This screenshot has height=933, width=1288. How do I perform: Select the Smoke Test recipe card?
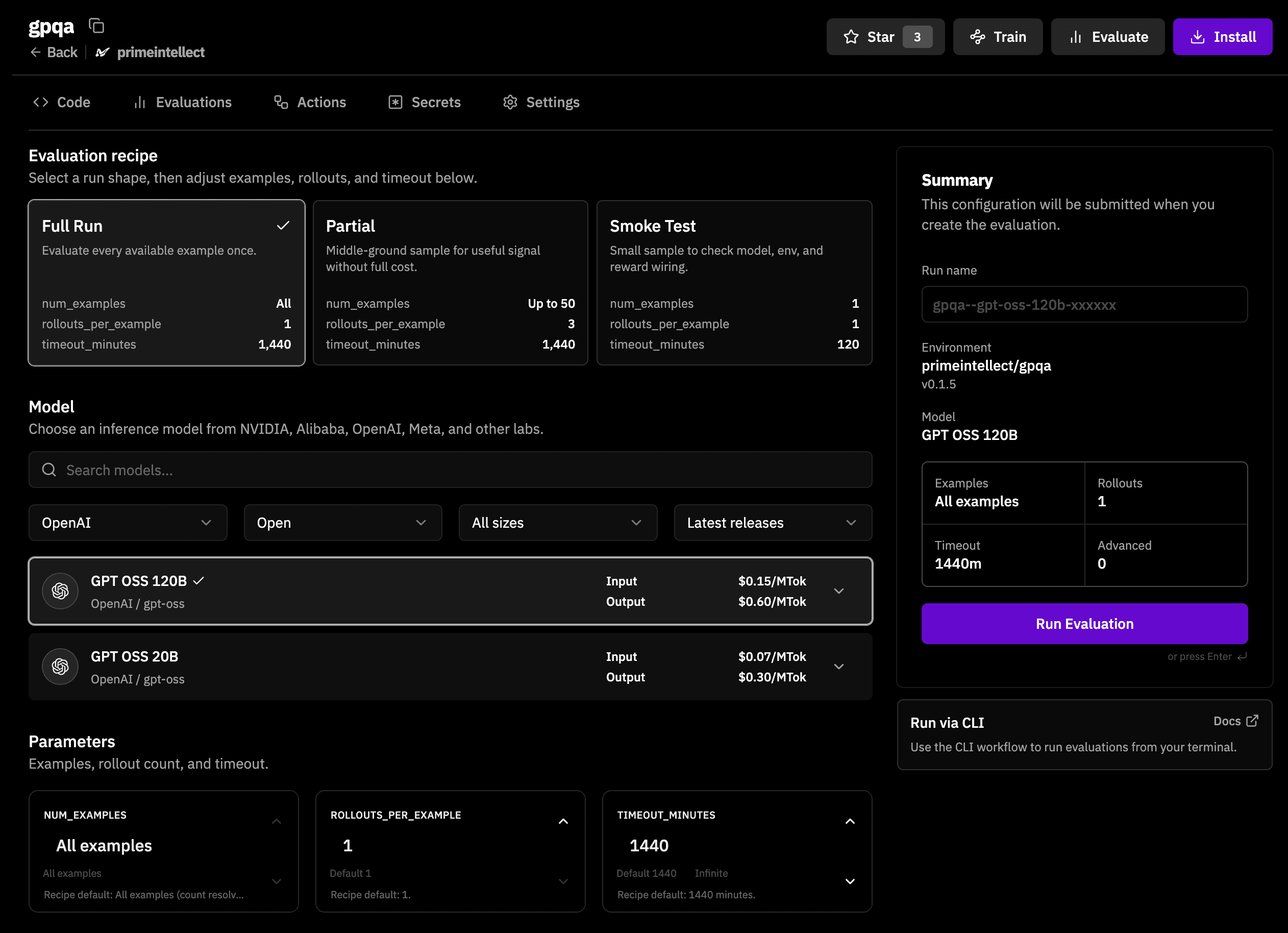click(734, 283)
